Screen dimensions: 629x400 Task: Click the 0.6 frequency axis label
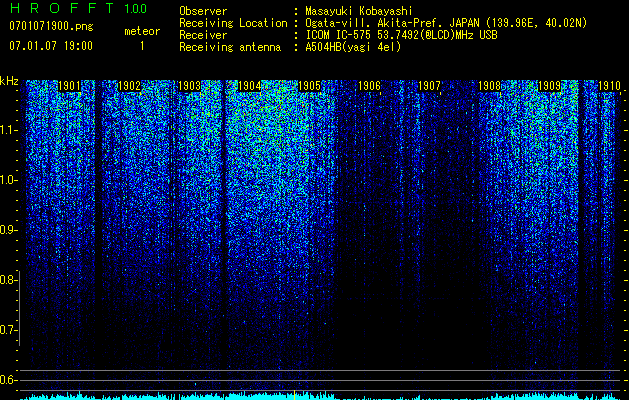(8, 380)
